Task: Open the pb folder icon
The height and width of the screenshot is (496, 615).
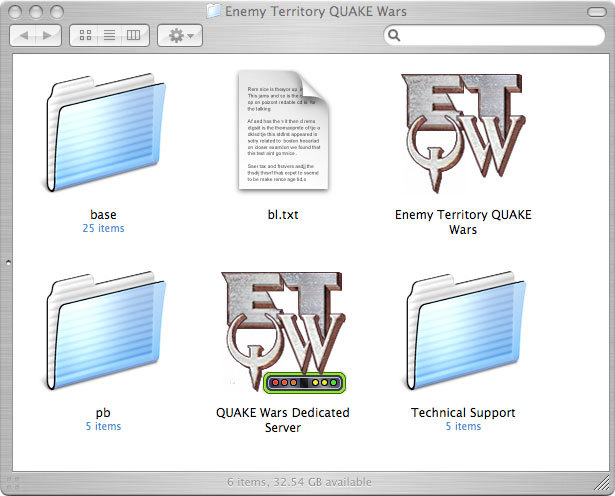Action: tap(104, 330)
